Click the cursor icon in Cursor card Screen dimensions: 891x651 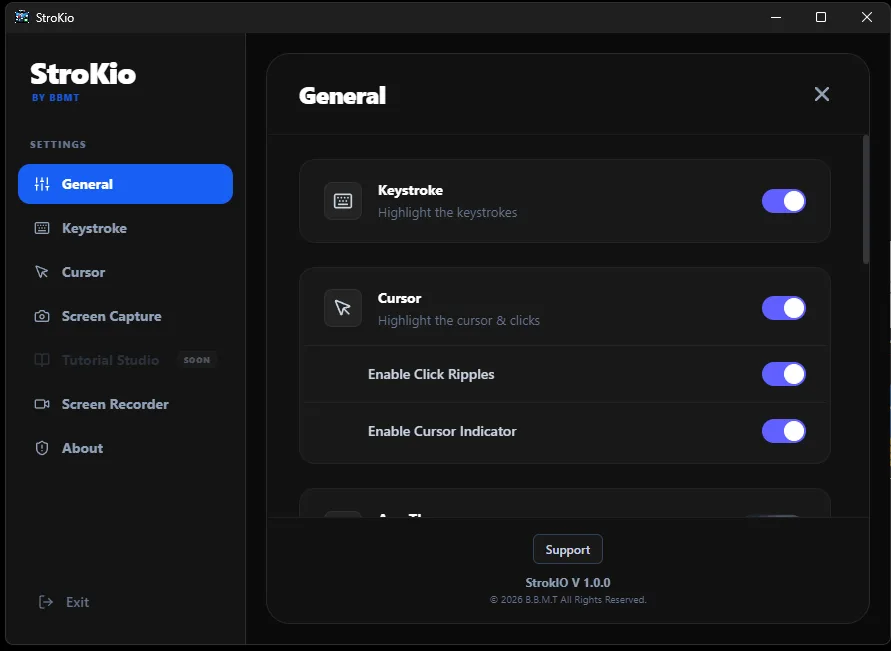tap(343, 308)
